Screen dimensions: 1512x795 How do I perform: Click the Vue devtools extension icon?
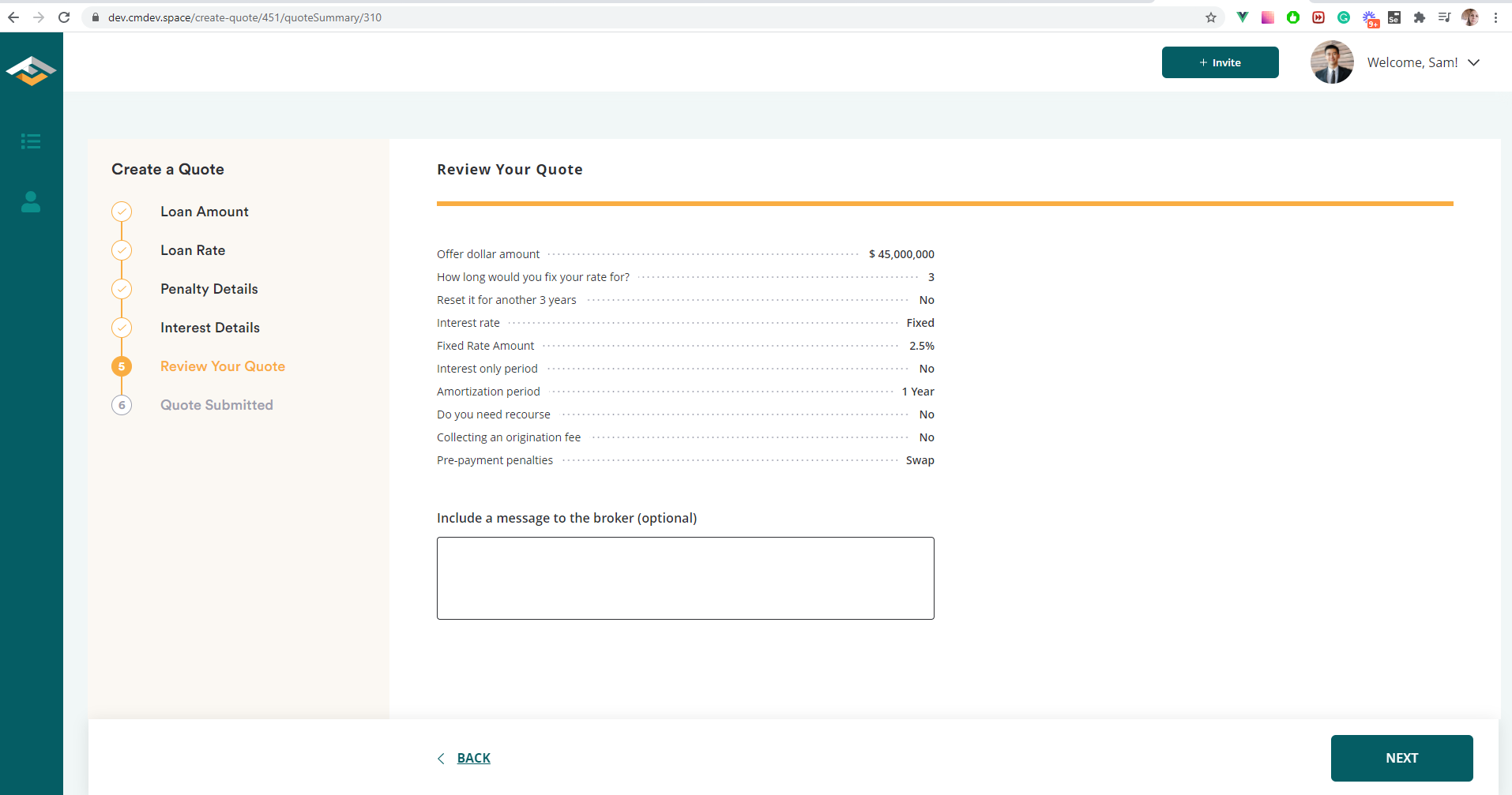1243,17
